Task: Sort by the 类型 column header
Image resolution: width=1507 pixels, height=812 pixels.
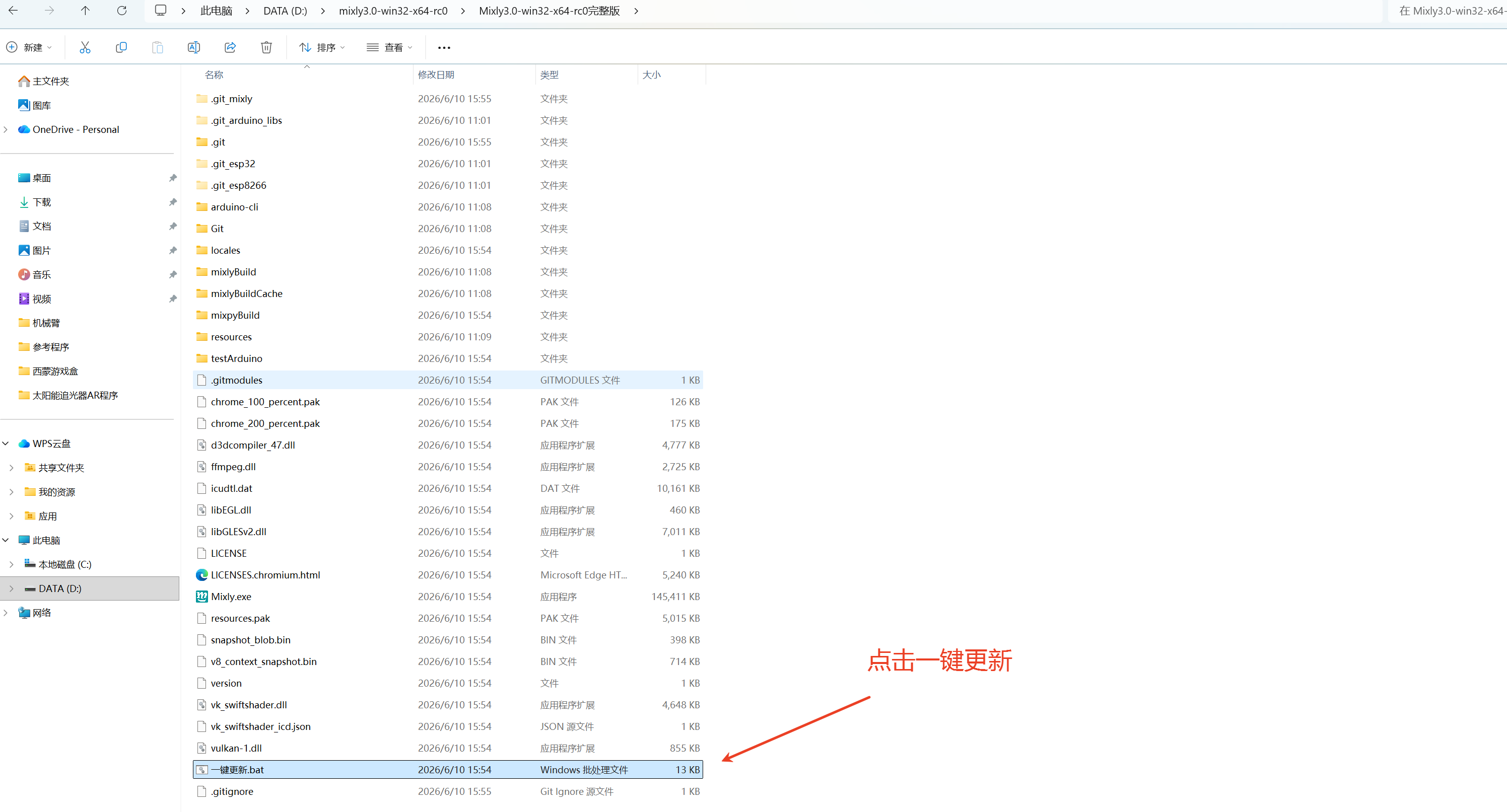Action: pos(550,75)
